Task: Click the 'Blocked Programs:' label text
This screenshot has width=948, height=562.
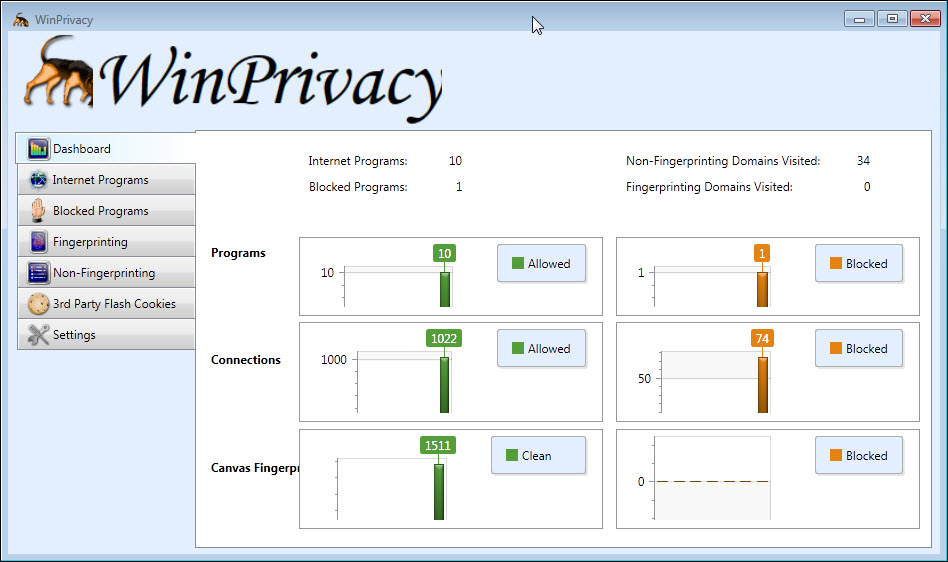Action: 358,187
